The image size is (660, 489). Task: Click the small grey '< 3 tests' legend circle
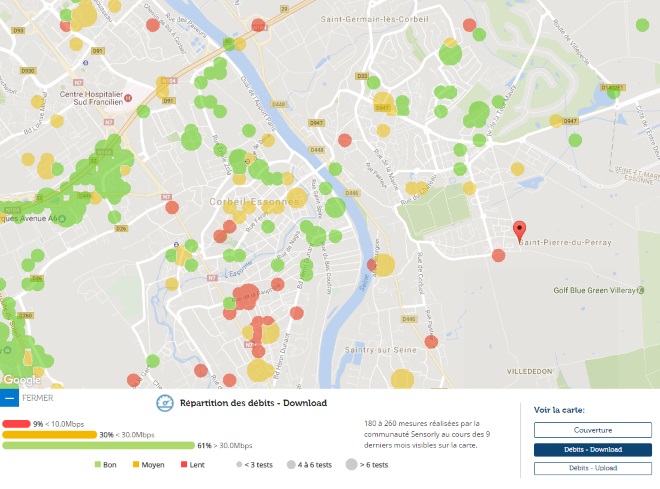pyautogui.click(x=239, y=465)
